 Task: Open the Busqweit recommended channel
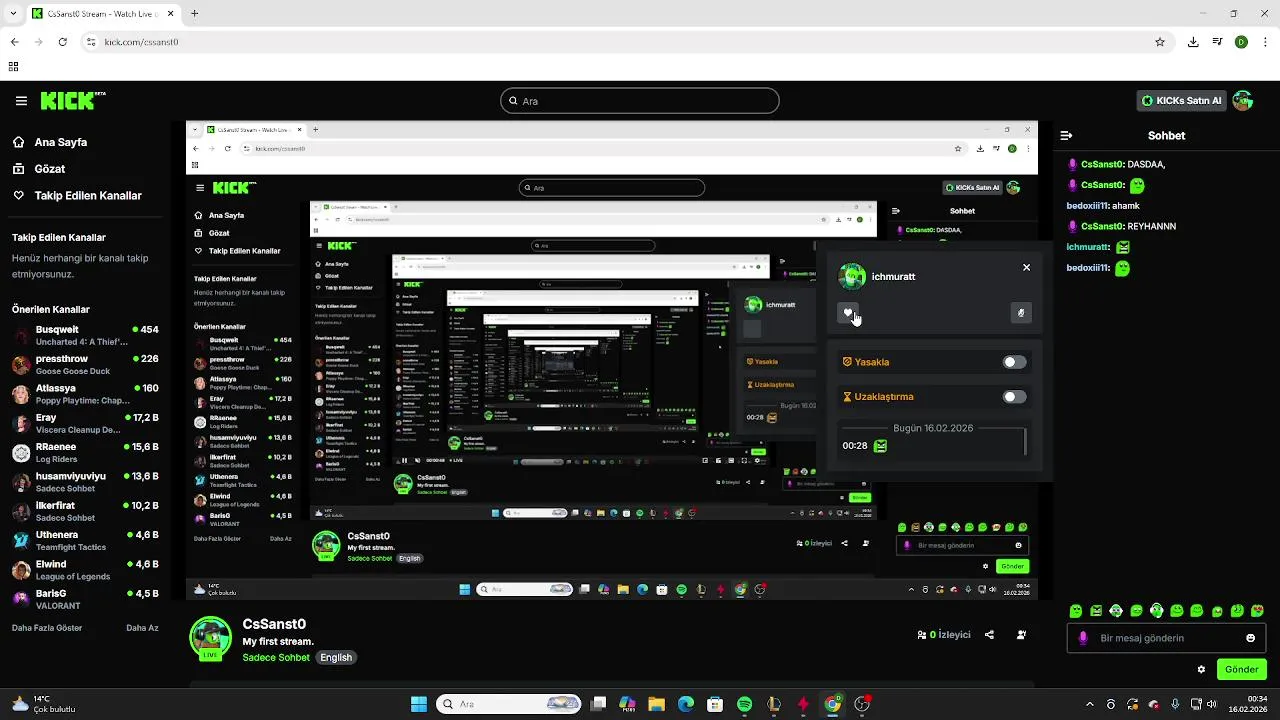click(85, 335)
